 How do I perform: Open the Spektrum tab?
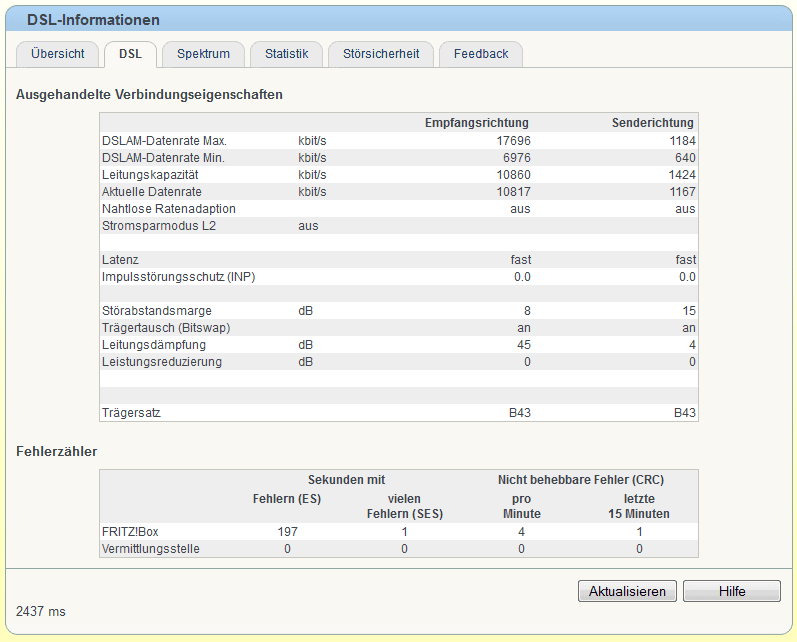coord(203,54)
